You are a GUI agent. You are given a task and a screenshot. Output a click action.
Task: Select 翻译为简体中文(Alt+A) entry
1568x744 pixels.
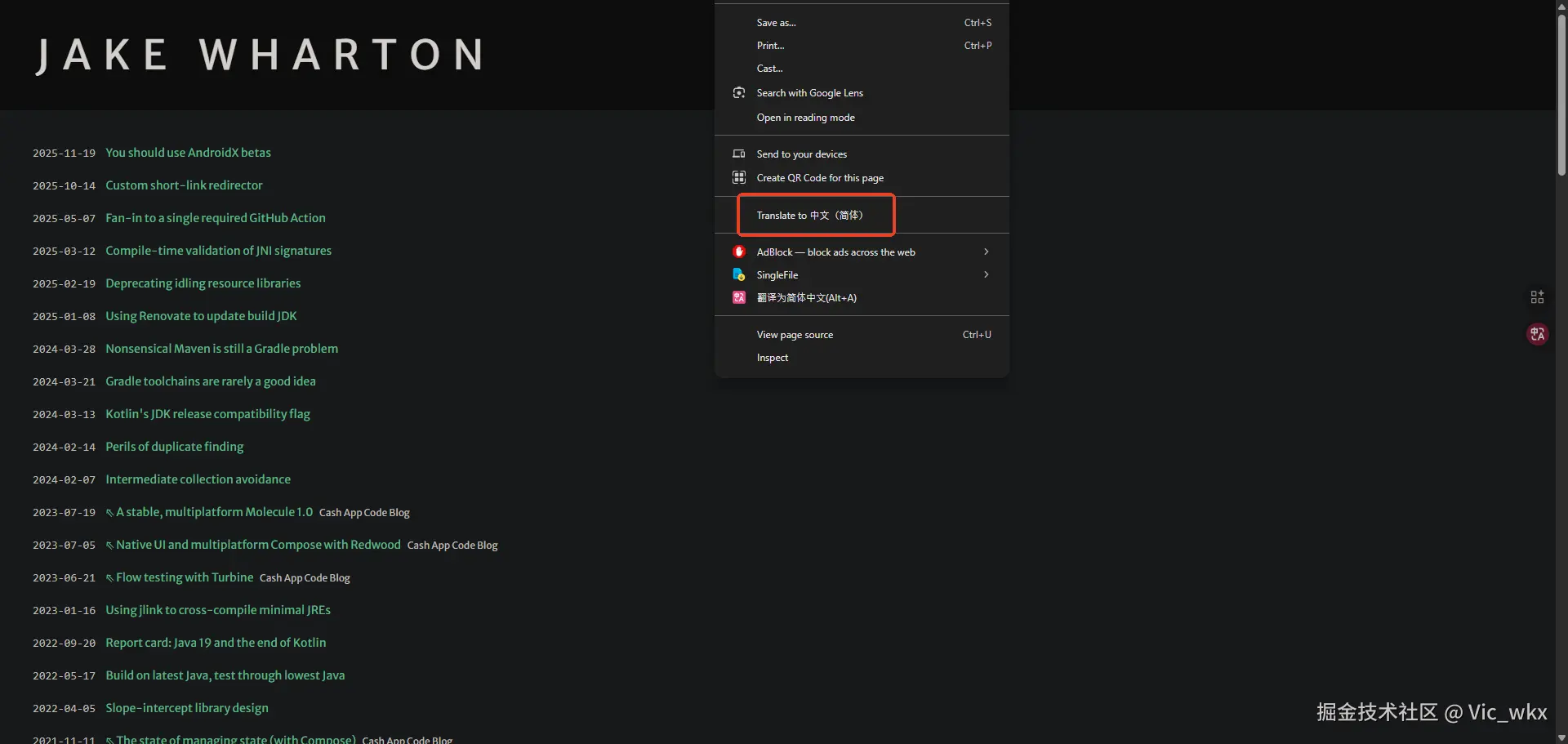pyautogui.click(x=862, y=297)
